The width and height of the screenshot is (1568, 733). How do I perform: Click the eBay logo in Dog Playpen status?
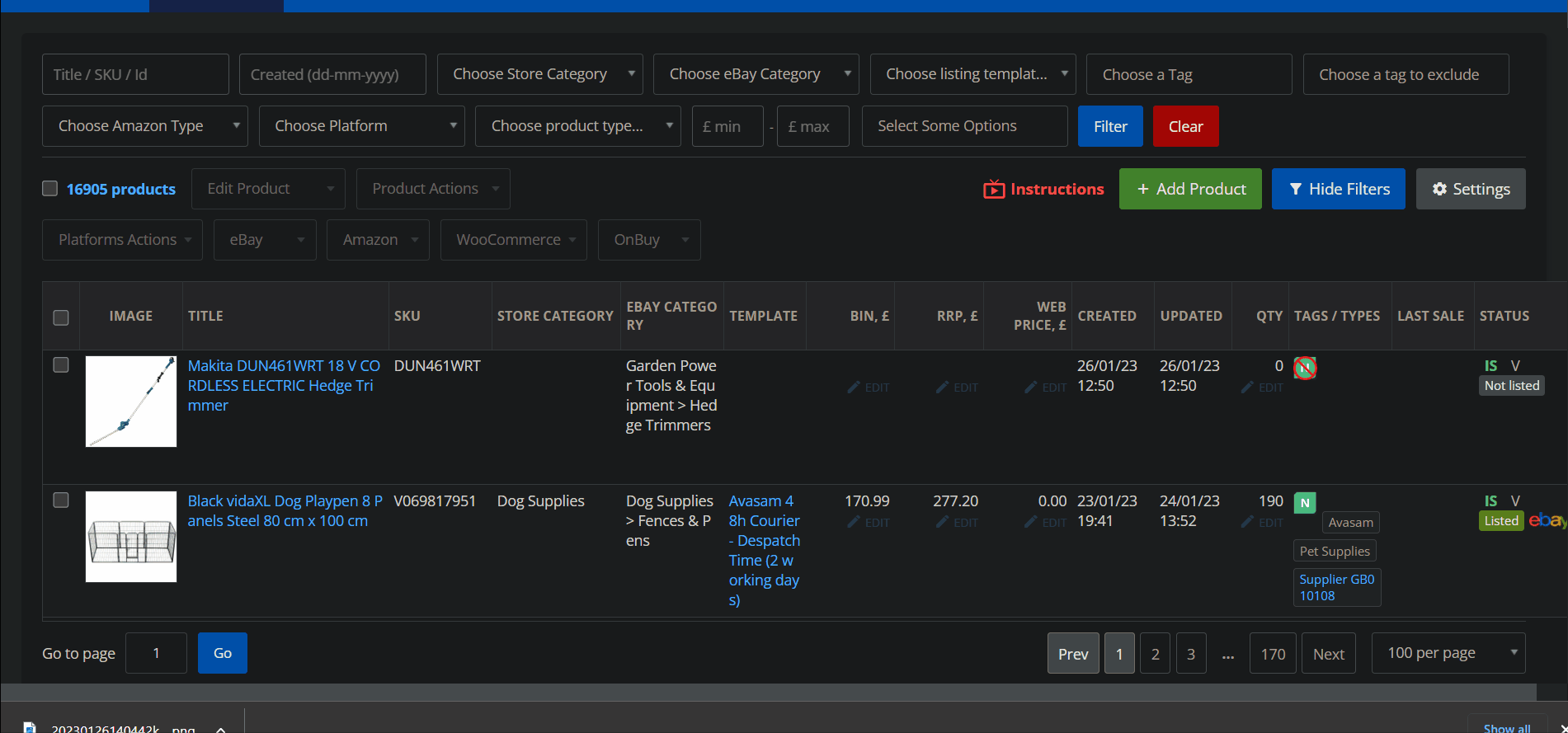click(x=1547, y=520)
